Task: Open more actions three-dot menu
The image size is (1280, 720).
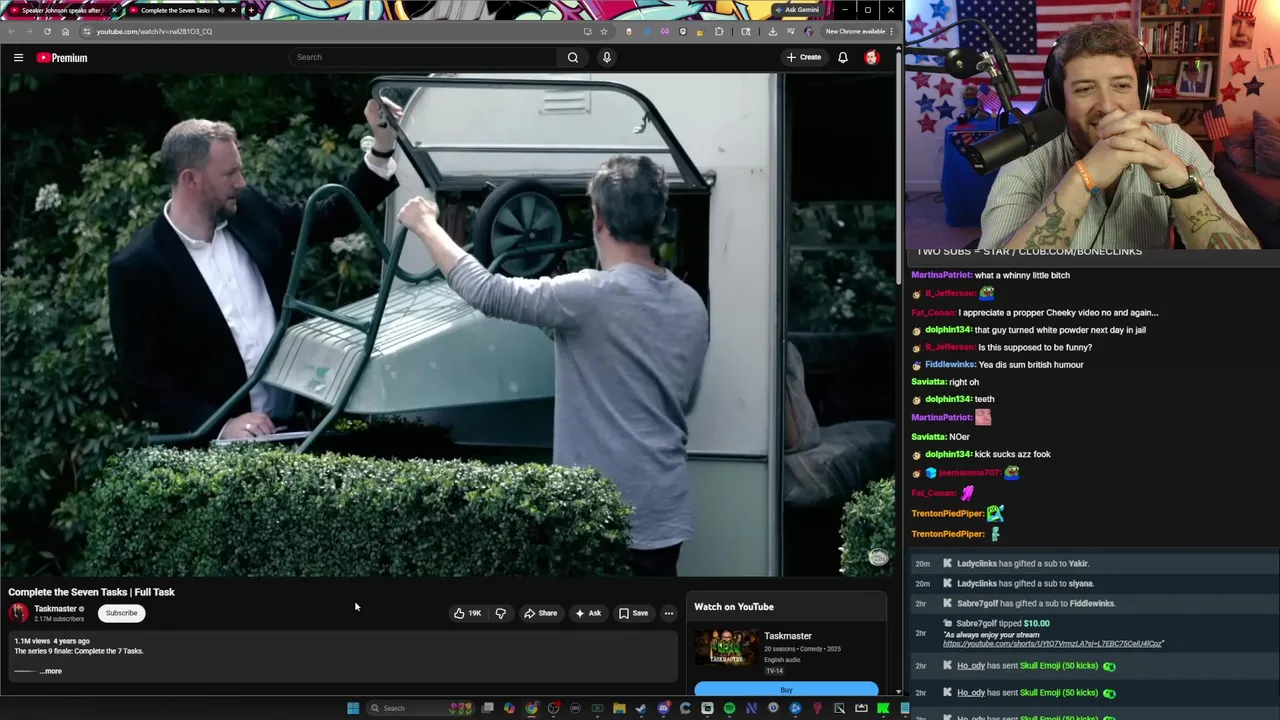Action: coord(669,613)
